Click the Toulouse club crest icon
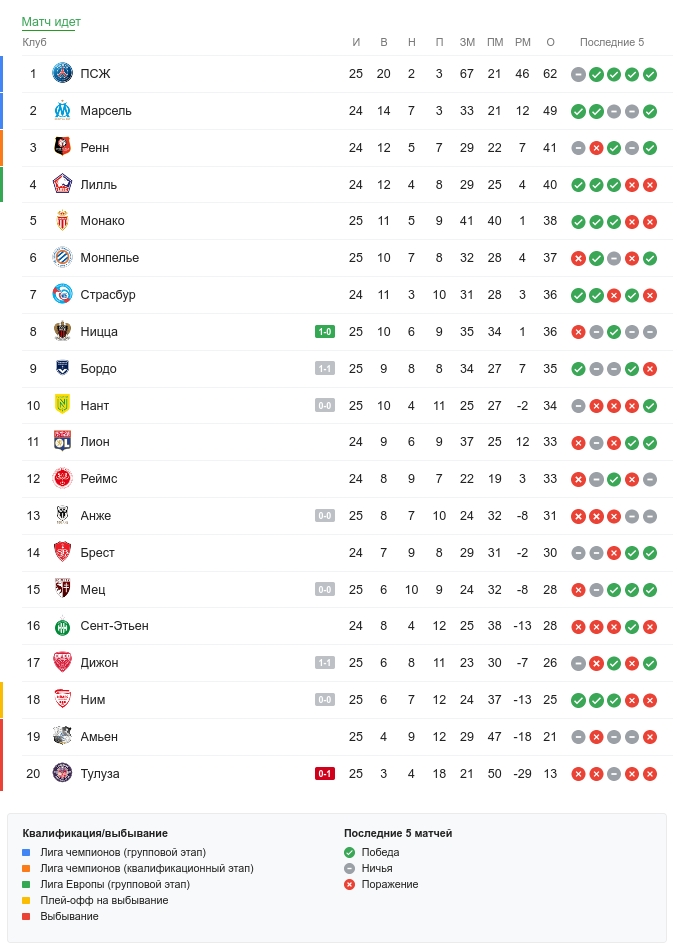This screenshot has width=673, height=949. click(x=62, y=773)
